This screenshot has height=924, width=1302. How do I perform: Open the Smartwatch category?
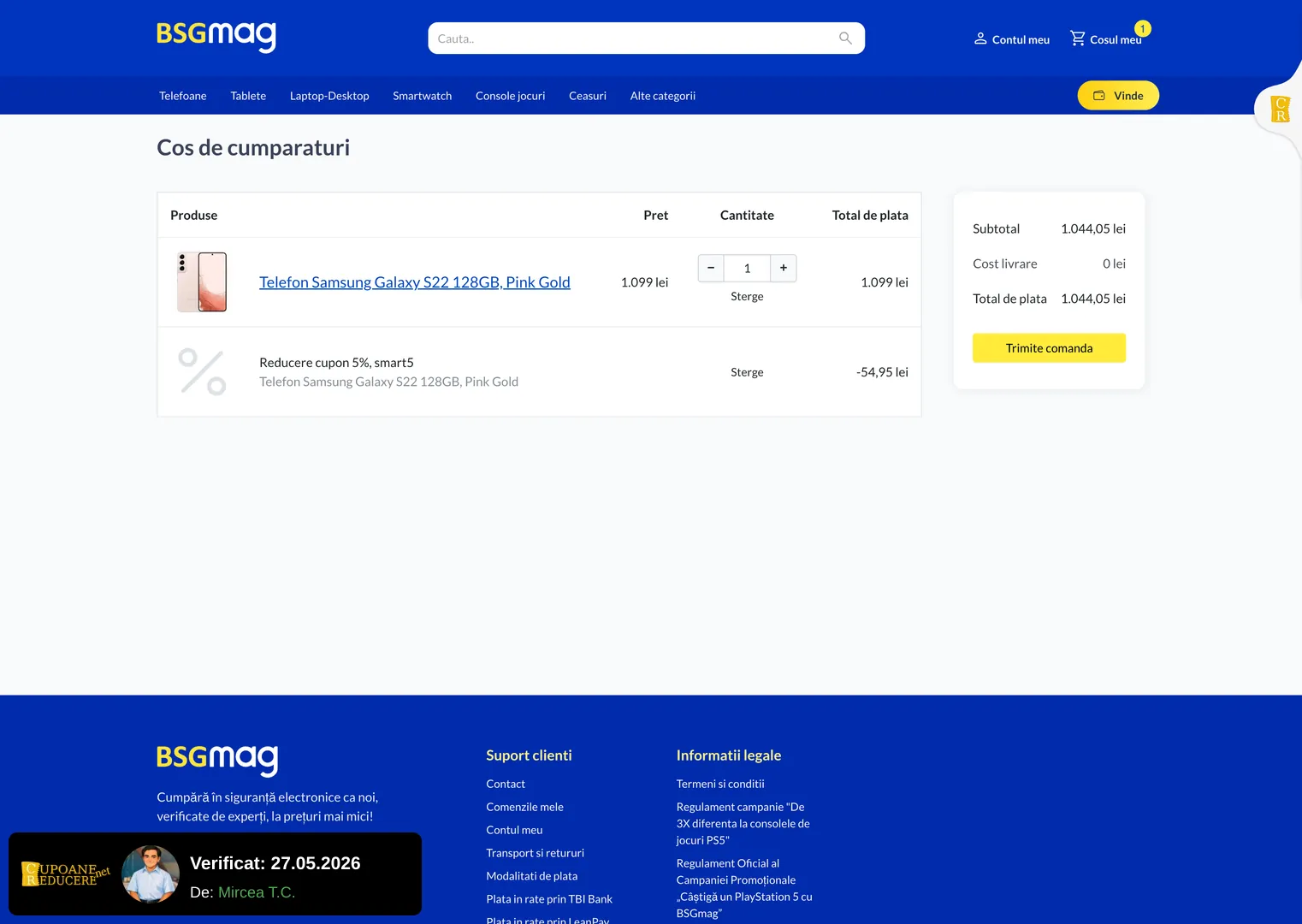point(423,96)
